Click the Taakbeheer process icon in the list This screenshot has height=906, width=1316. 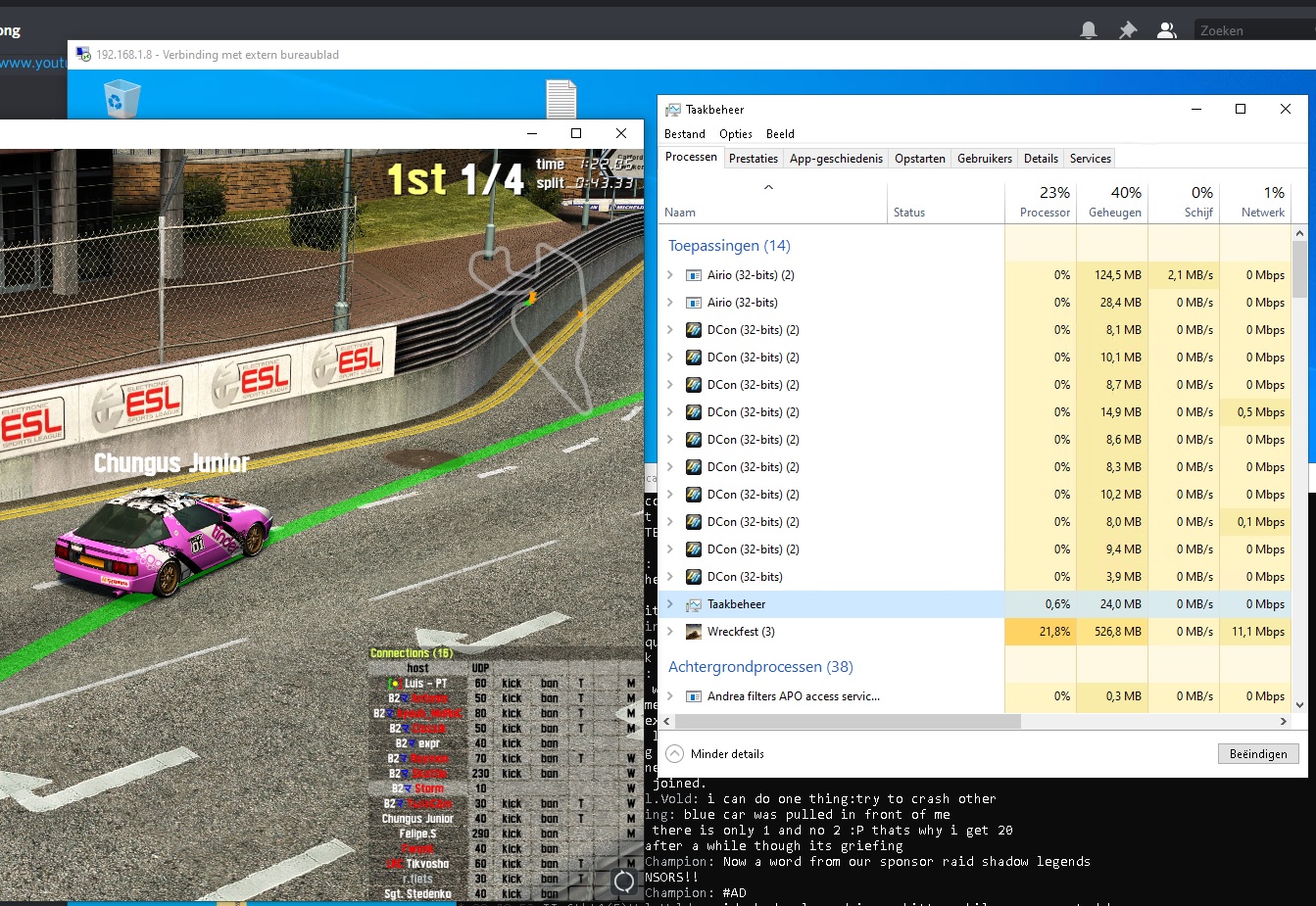click(x=694, y=604)
